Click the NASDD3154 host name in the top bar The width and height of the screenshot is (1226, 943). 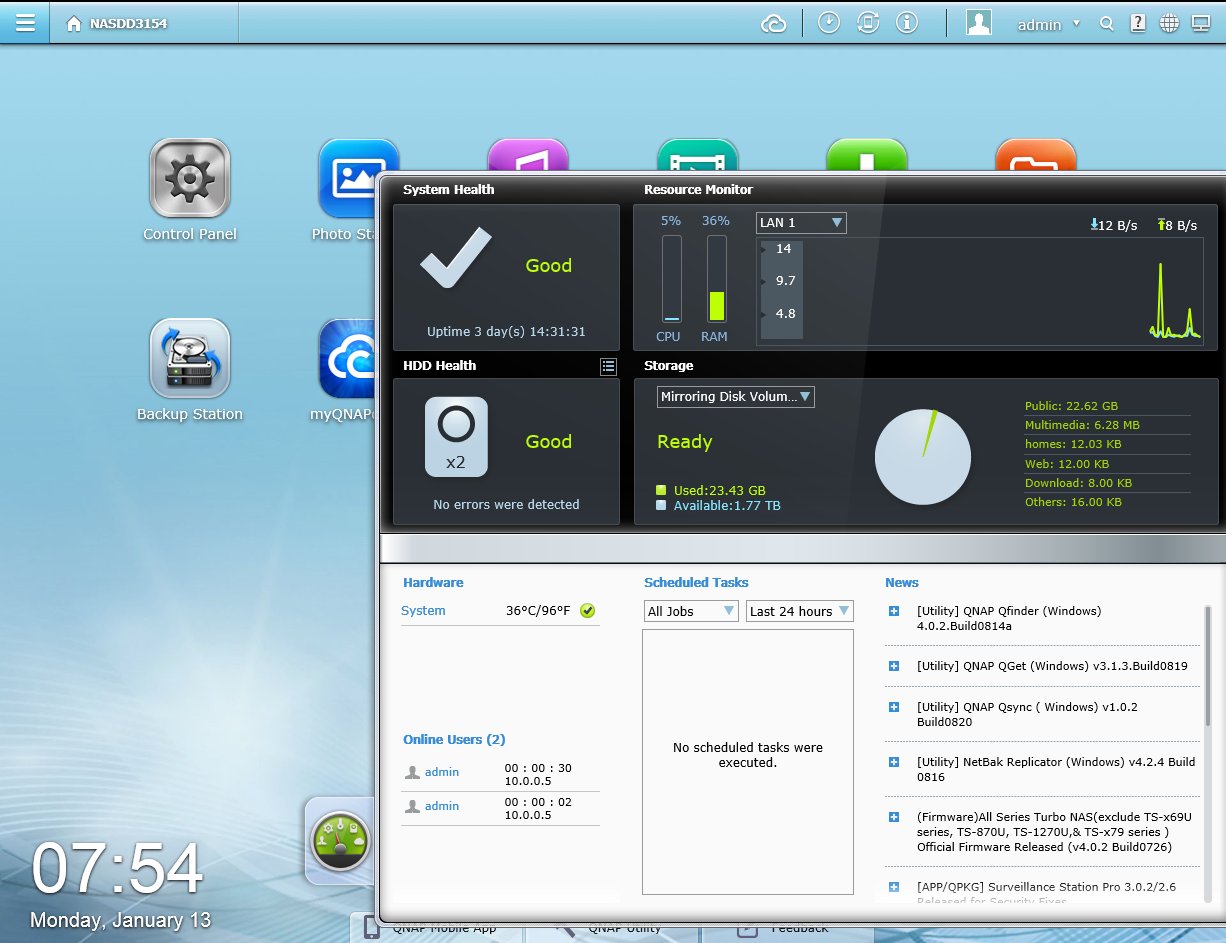pyautogui.click(x=128, y=23)
